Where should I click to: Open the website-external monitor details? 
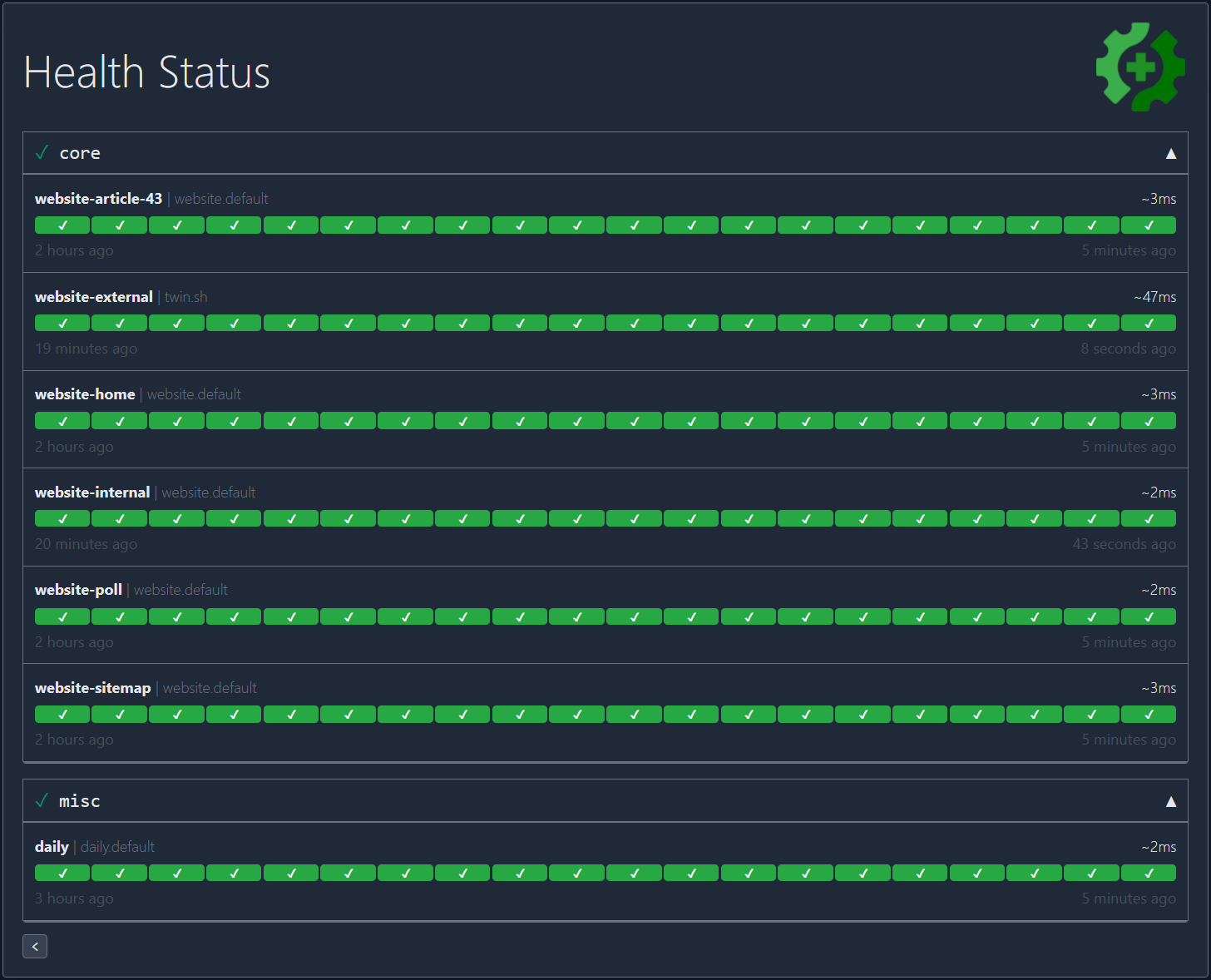pyautogui.click(x=93, y=296)
